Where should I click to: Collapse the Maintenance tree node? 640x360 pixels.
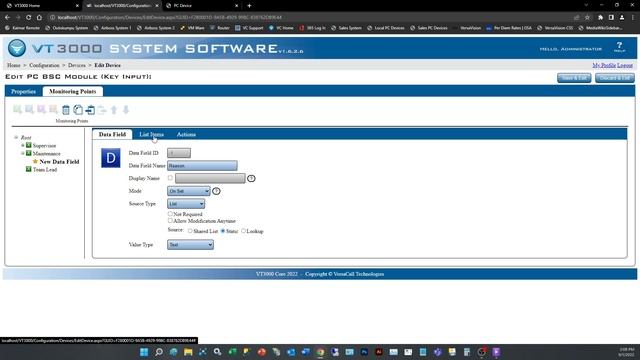[x=23, y=153]
